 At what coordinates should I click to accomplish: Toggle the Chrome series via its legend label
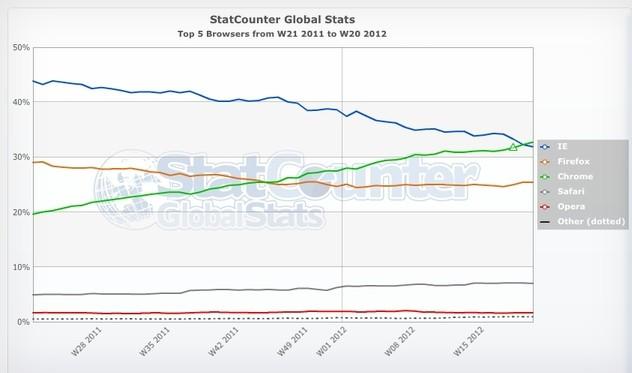tap(575, 176)
